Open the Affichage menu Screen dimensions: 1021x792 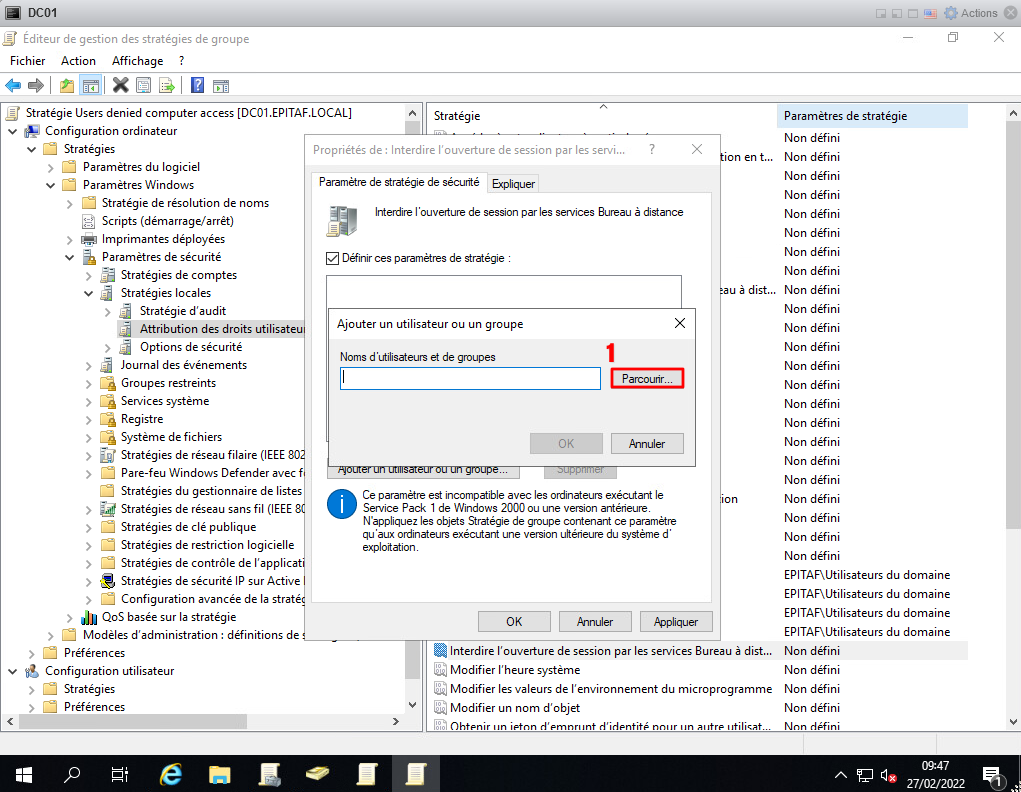click(x=137, y=61)
